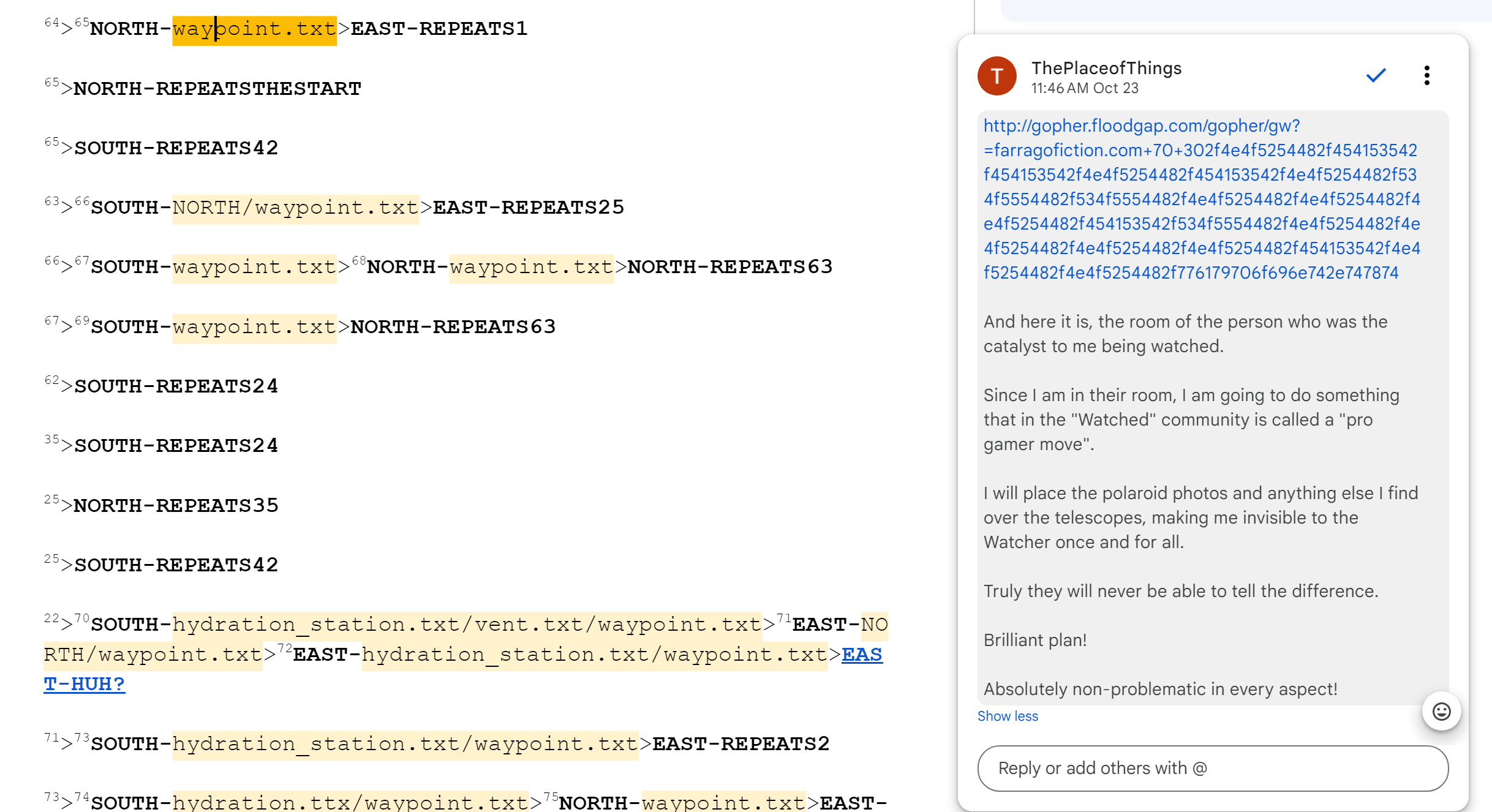Collapse the comment with Show less
This screenshot has height=812, width=1492.
(1007, 716)
